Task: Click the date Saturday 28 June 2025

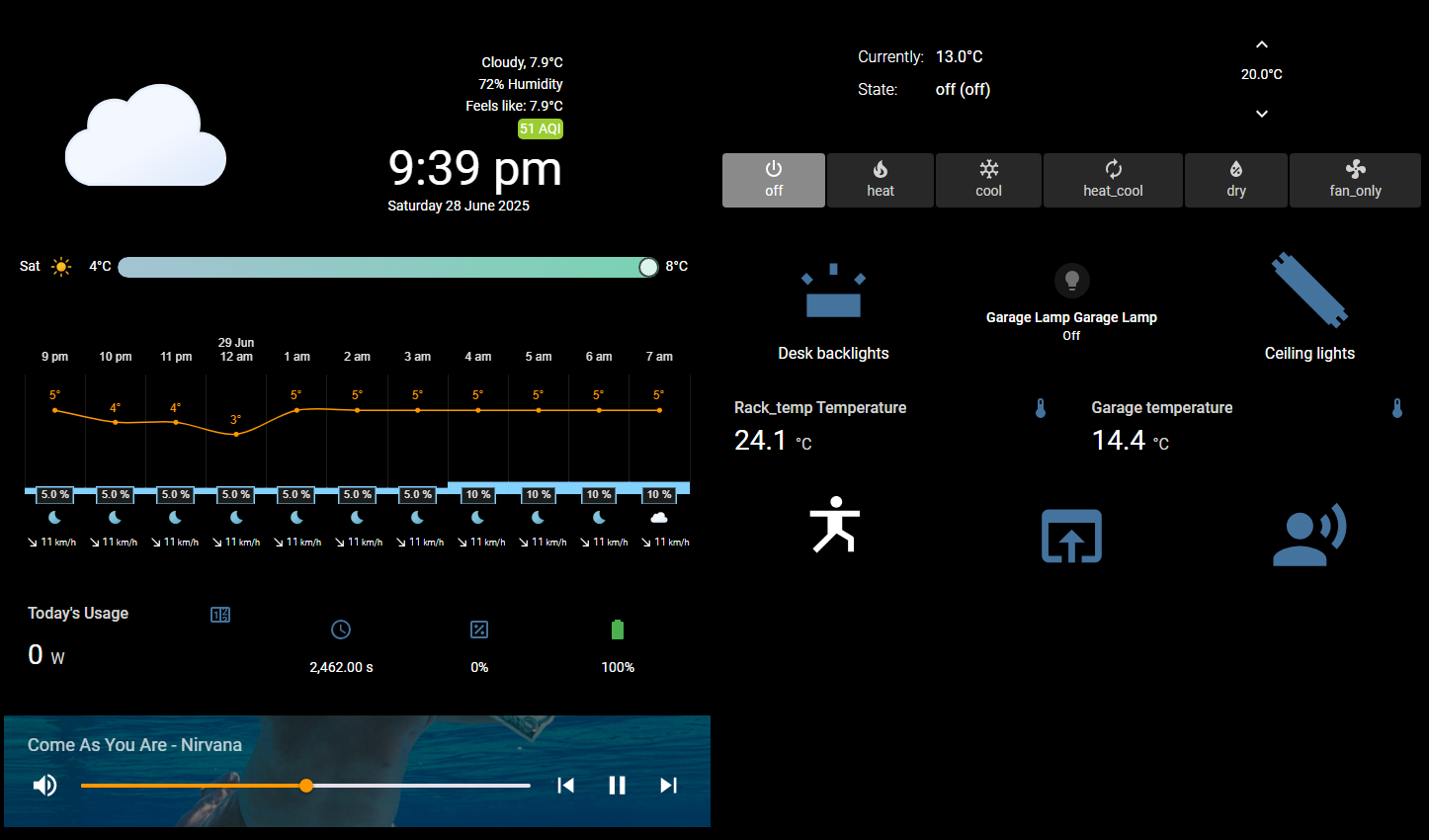Action: pyautogui.click(x=459, y=206)
